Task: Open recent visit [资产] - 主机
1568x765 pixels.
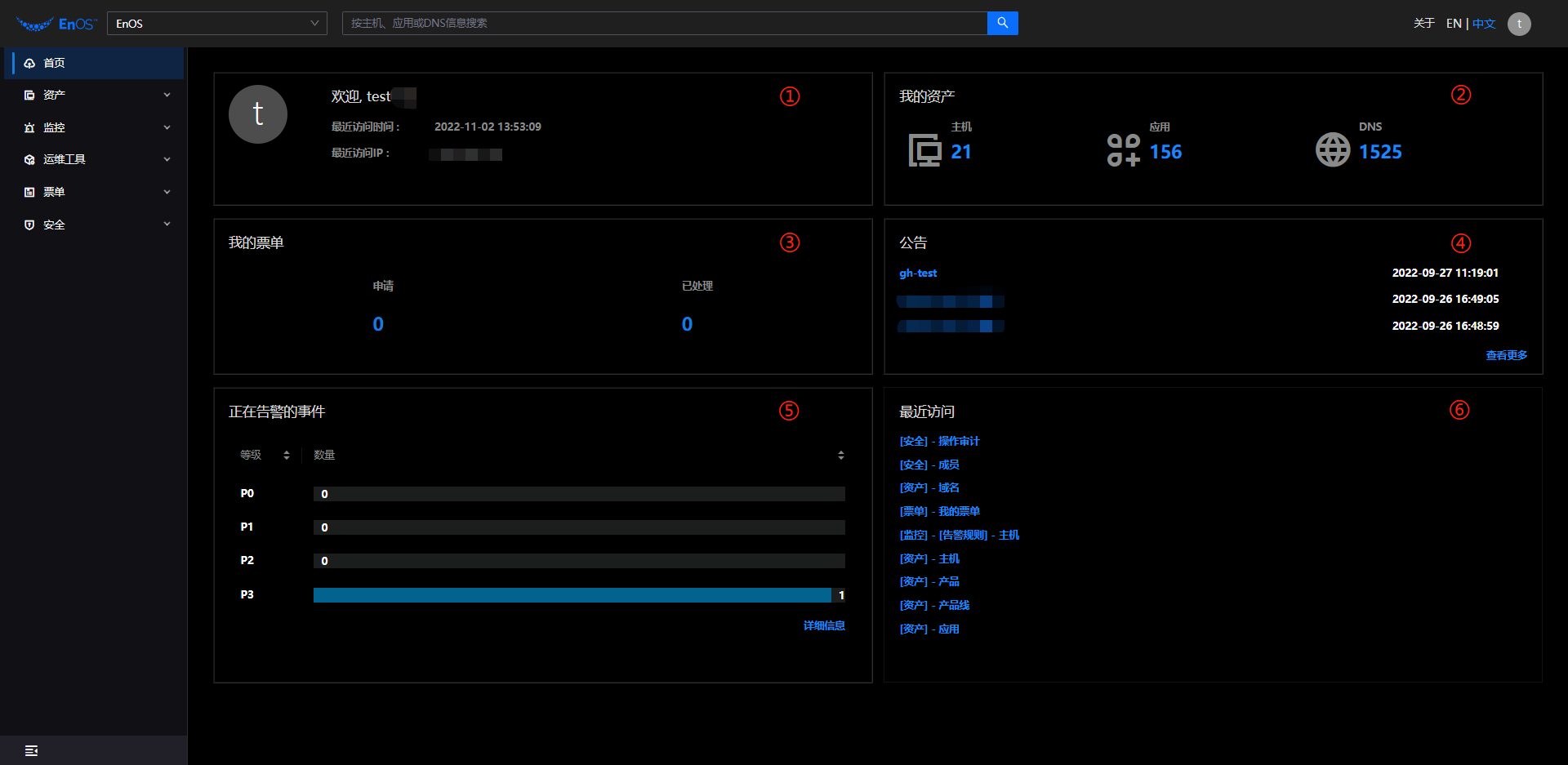Action: 929,558
